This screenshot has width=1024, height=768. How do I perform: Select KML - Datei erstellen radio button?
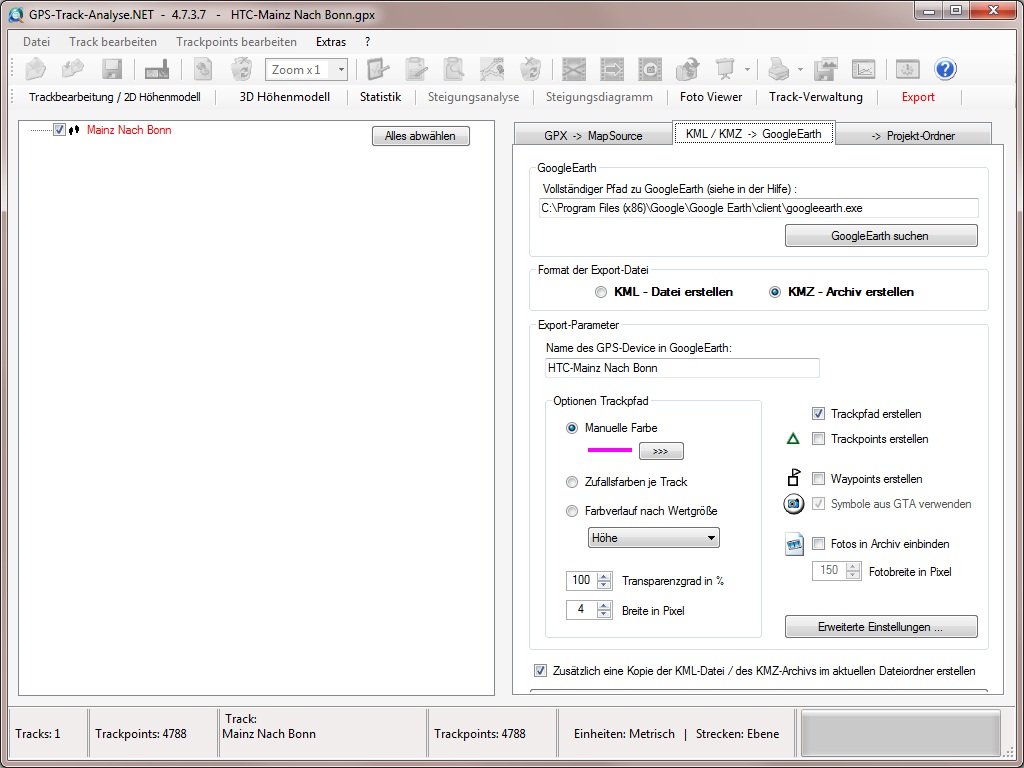click(600, 292)
